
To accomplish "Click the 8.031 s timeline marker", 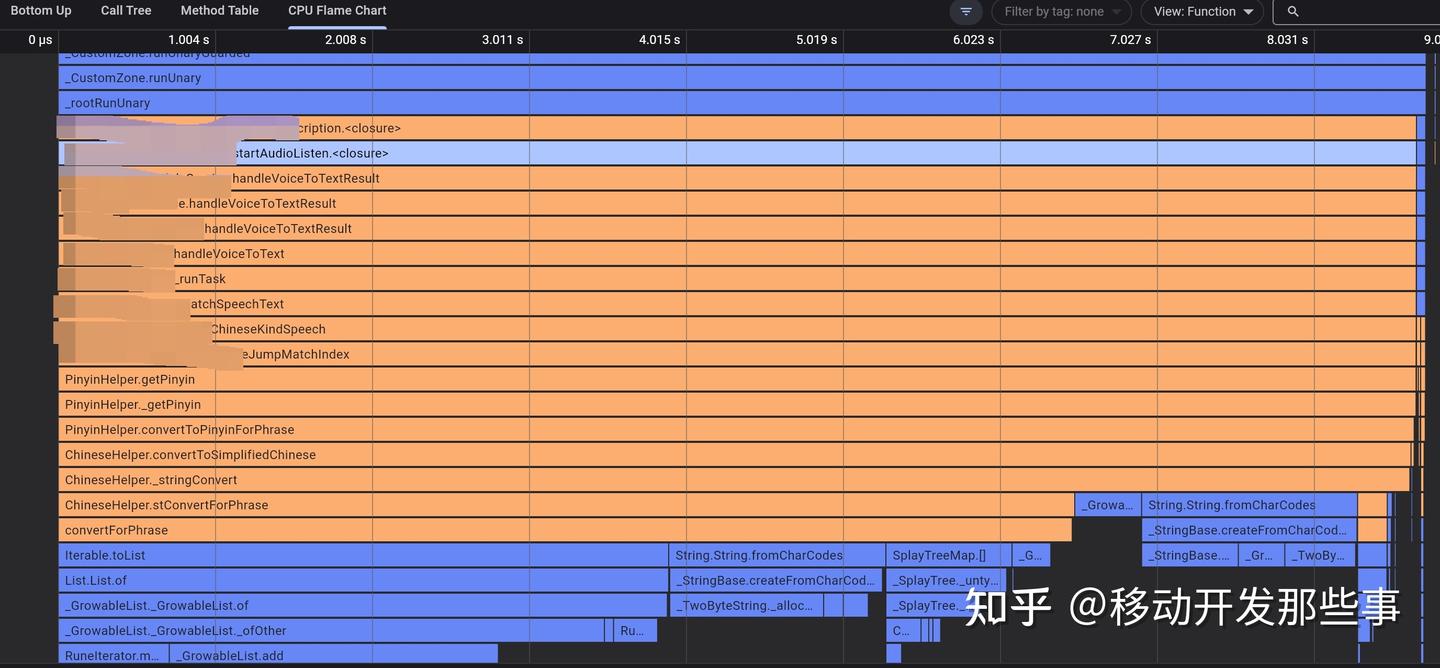I will (1287, 40).
